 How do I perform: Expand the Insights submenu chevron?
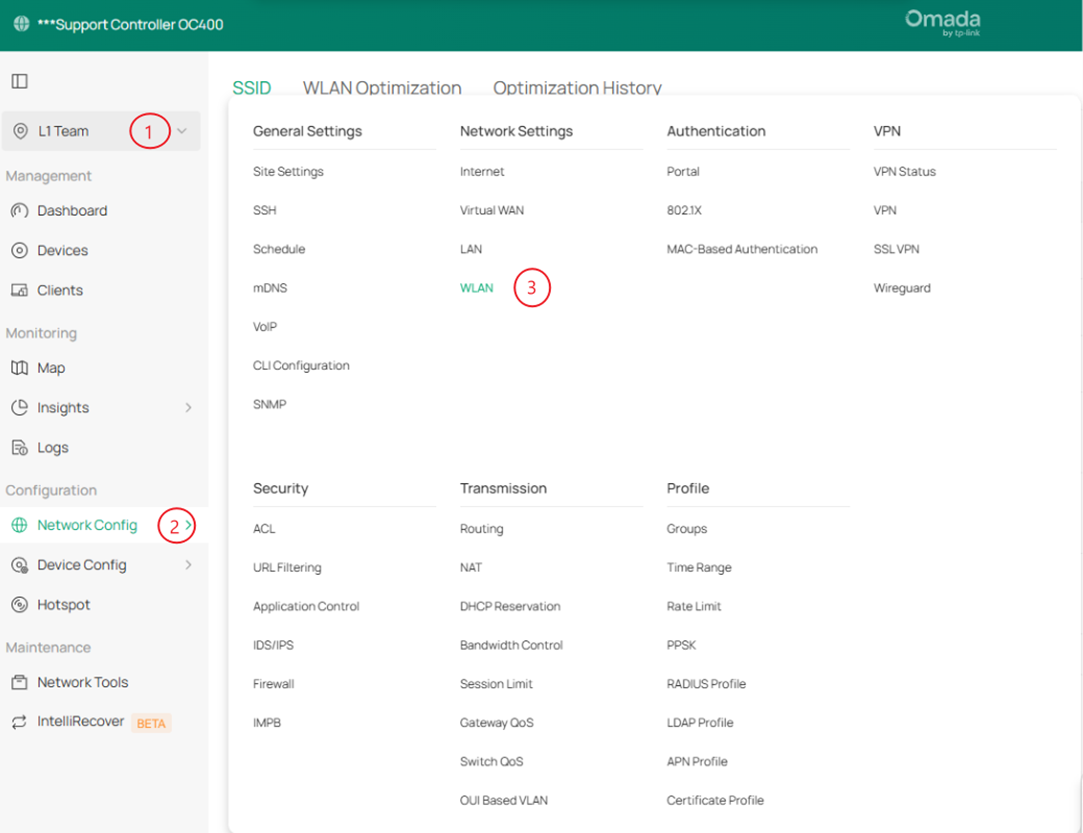(186, 407)
